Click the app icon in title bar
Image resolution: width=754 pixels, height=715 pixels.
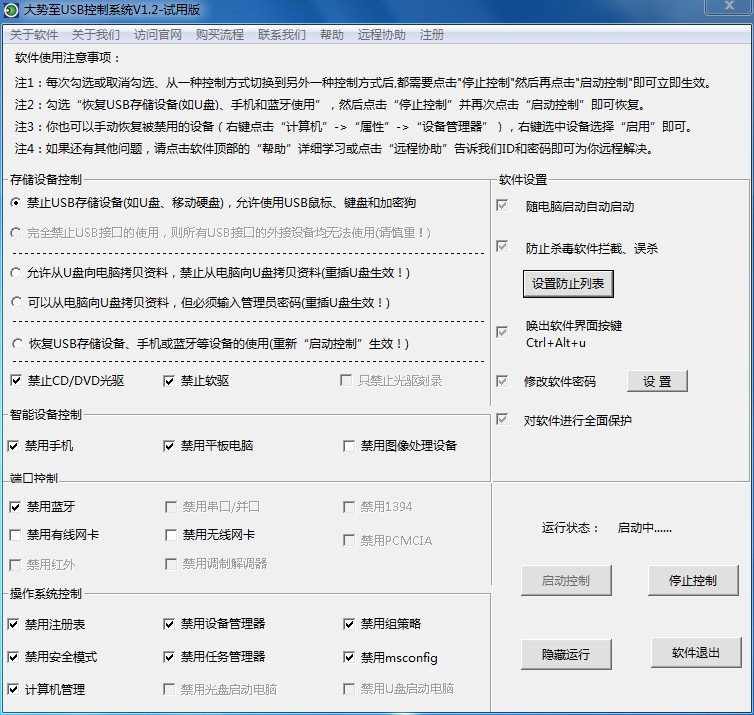pos(12,11)
